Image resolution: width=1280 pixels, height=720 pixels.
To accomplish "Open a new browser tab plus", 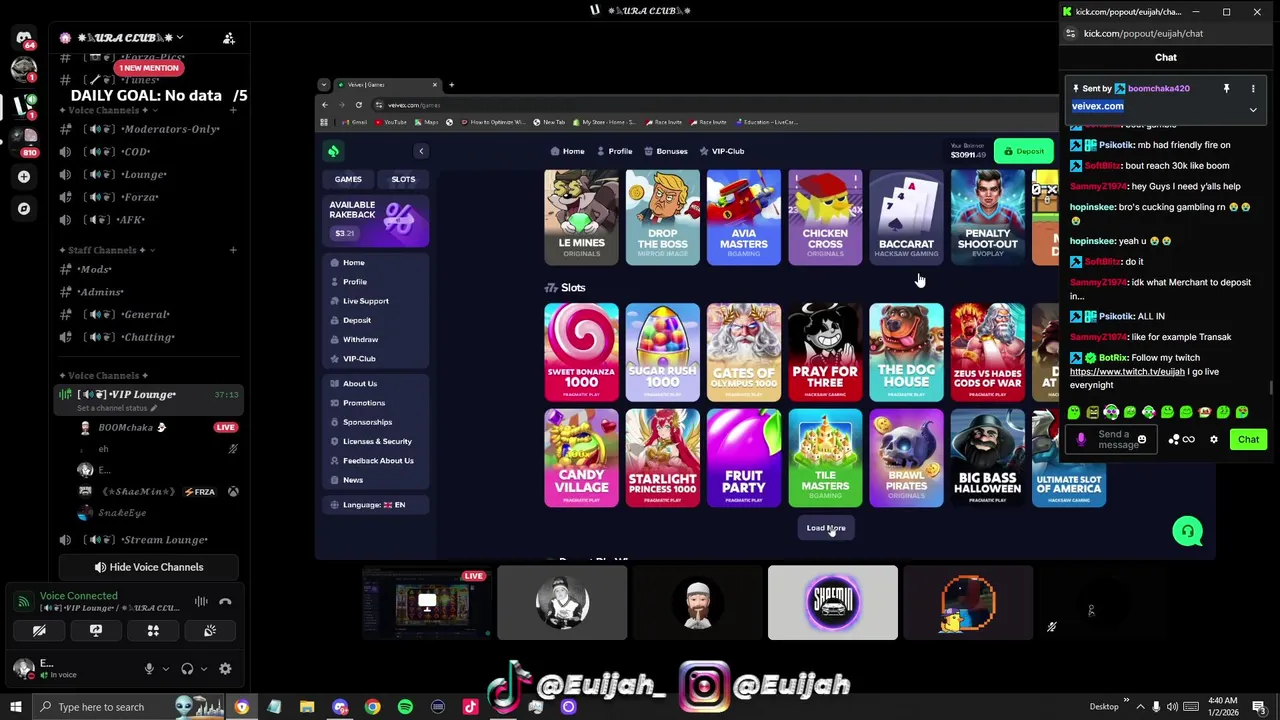I will point(451,85).
